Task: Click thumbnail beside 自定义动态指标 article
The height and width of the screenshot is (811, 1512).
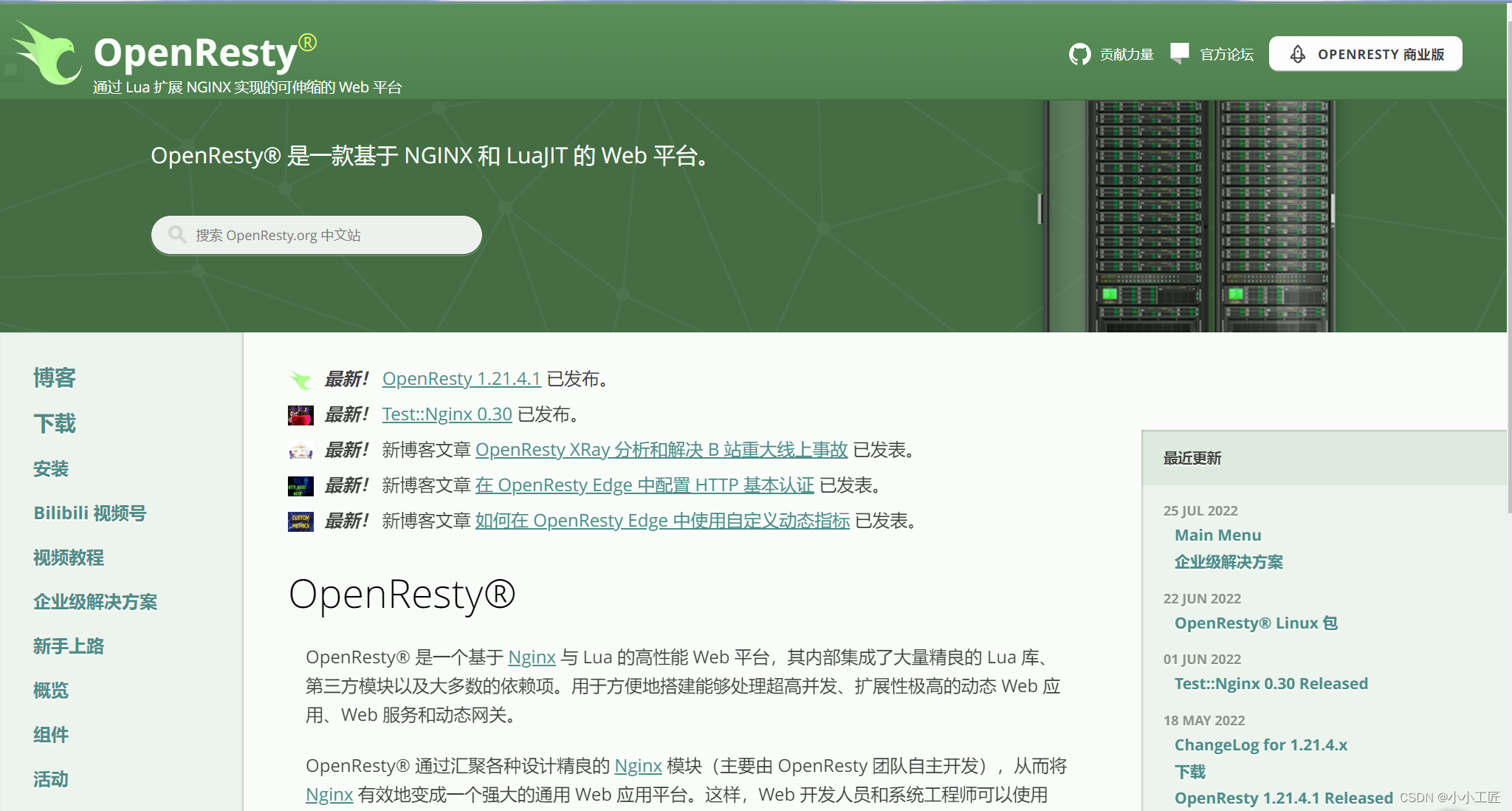Action: point(300,521)
